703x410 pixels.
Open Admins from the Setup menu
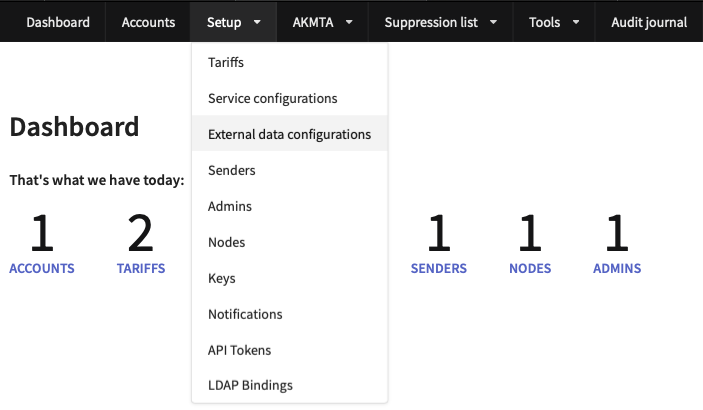pos(229,206)
